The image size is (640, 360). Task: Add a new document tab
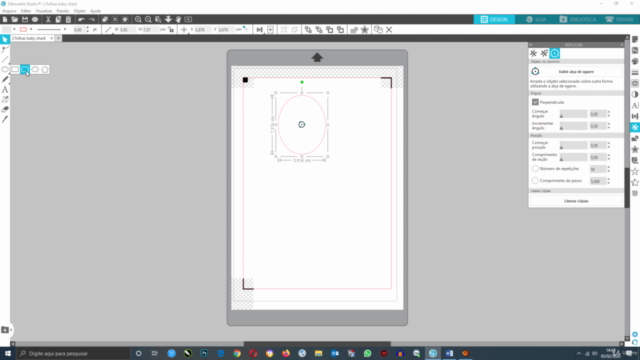(x=58, y=38)
